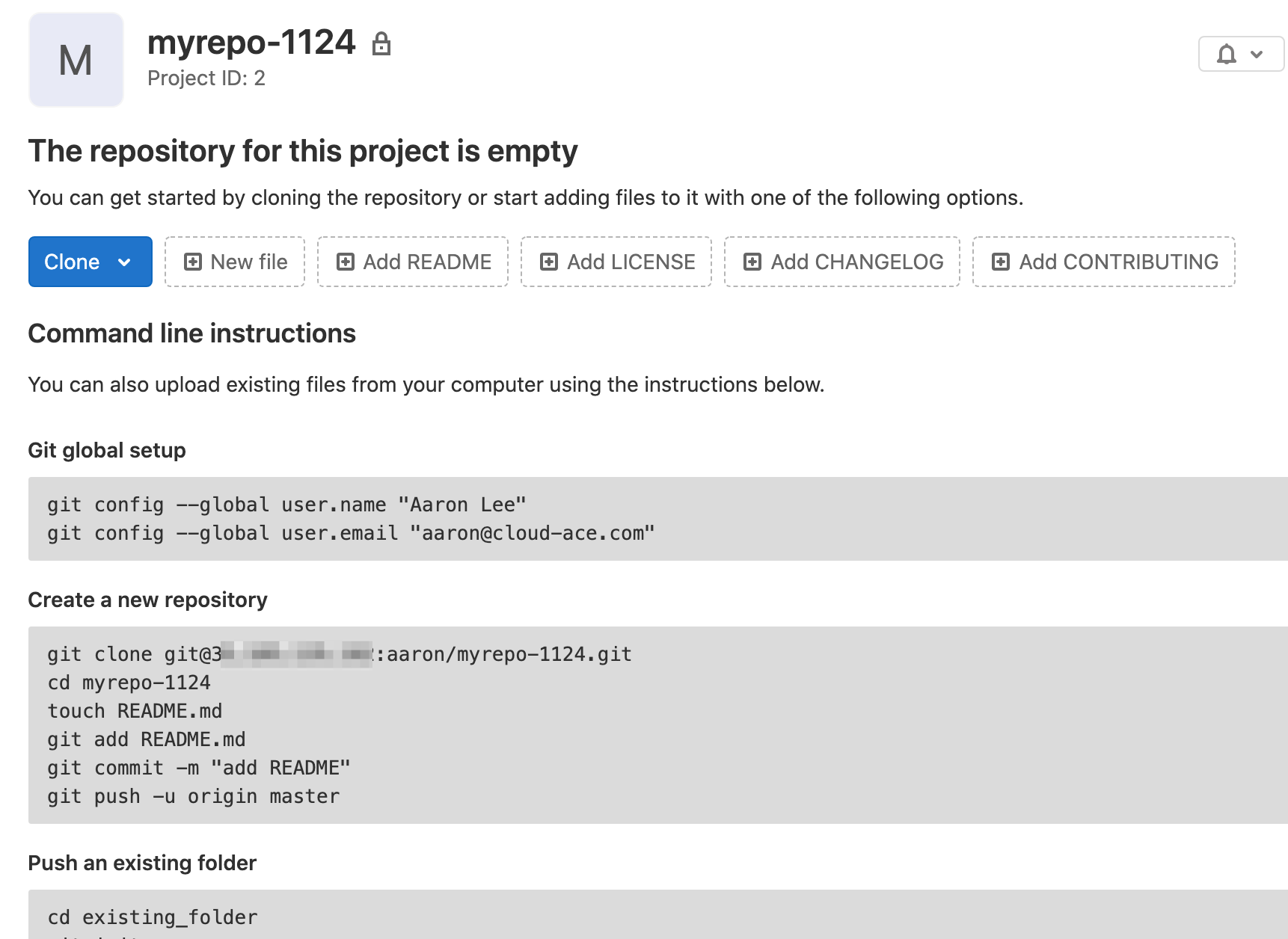Viewport: 1288px width, 939px height.
Task: Click the Push an existing folder heading
Action: coord(142,863)
